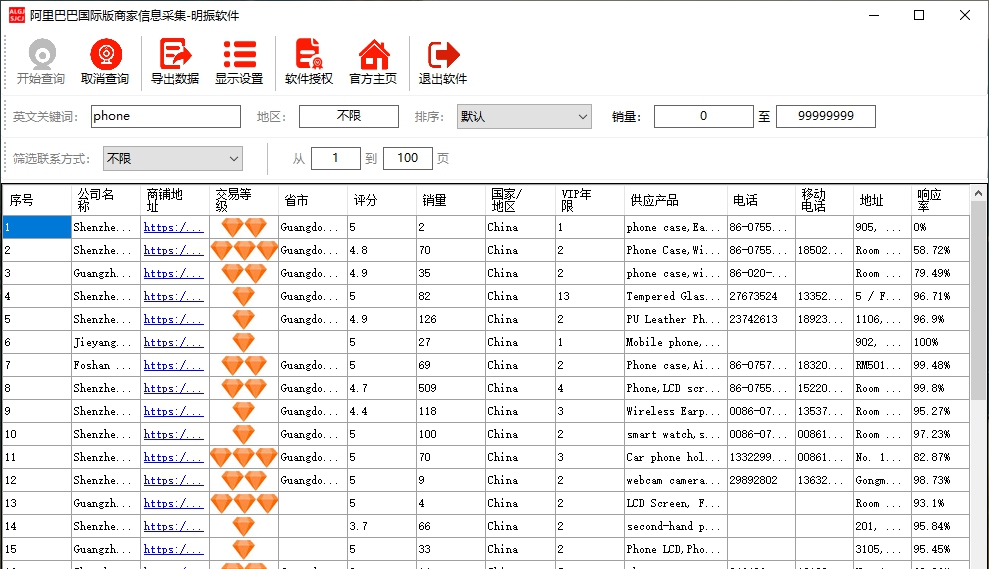The width and height of the screenshot is (989, 569).
Task: Open shop link in row 1
Action: [x=173, y=228]
